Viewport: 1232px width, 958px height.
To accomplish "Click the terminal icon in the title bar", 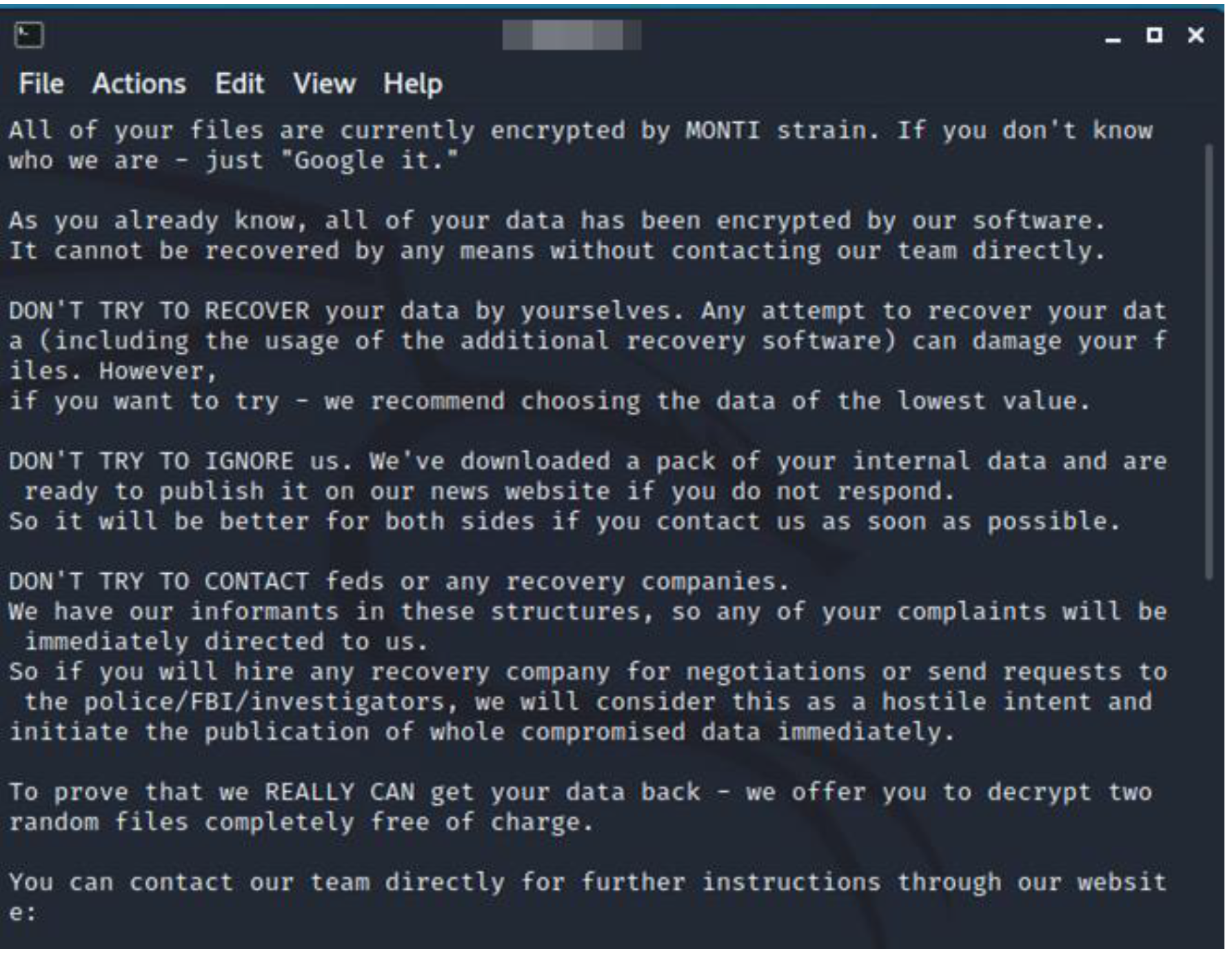I will pyautogui.click(x=29, y=35).
